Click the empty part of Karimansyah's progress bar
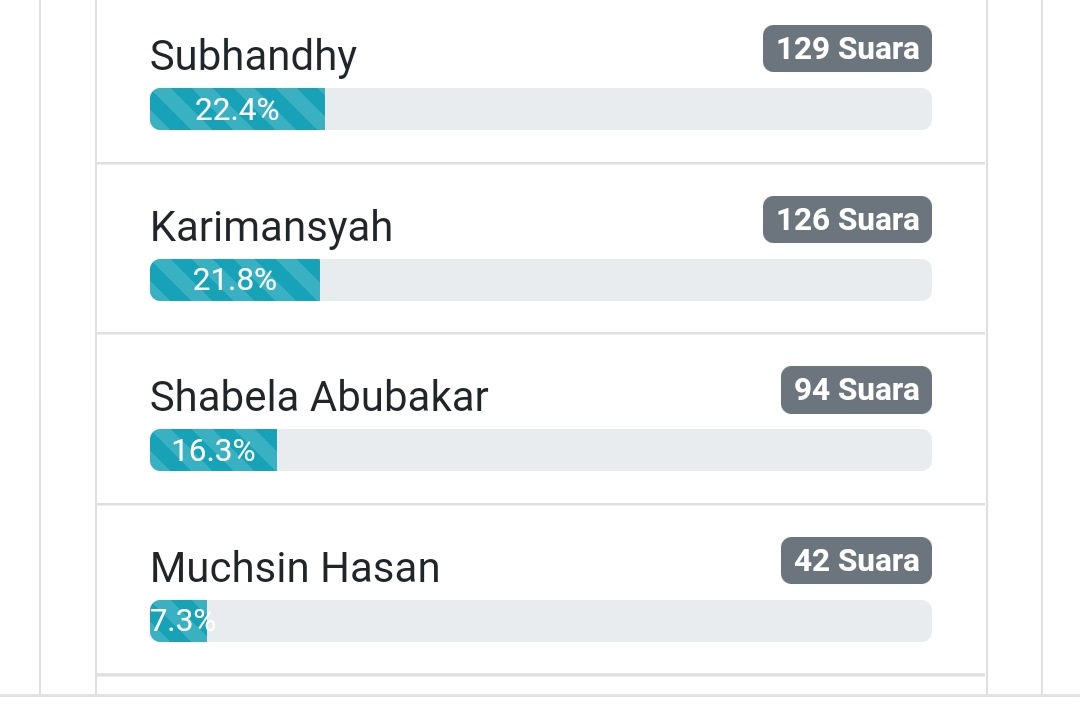Image resolution: width=1080 pixels, height=707 pixels. (x=626, y=280)
